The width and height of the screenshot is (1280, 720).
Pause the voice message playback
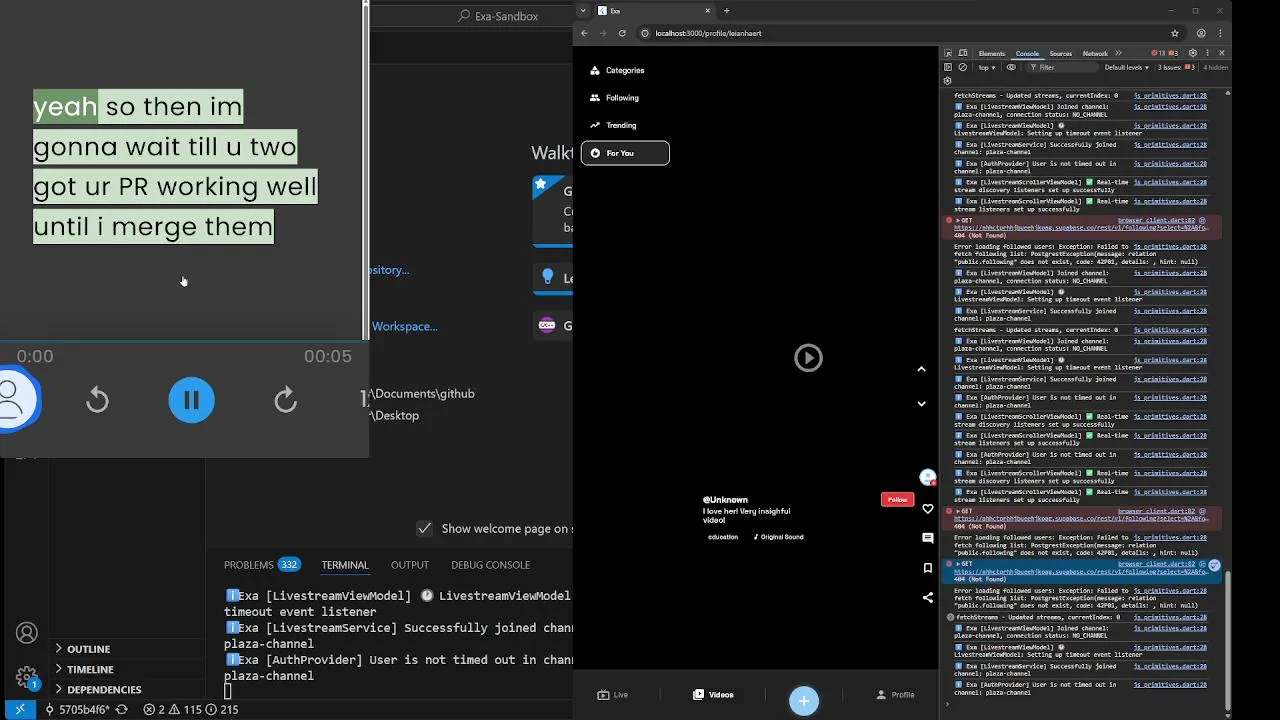coord(191,400)
